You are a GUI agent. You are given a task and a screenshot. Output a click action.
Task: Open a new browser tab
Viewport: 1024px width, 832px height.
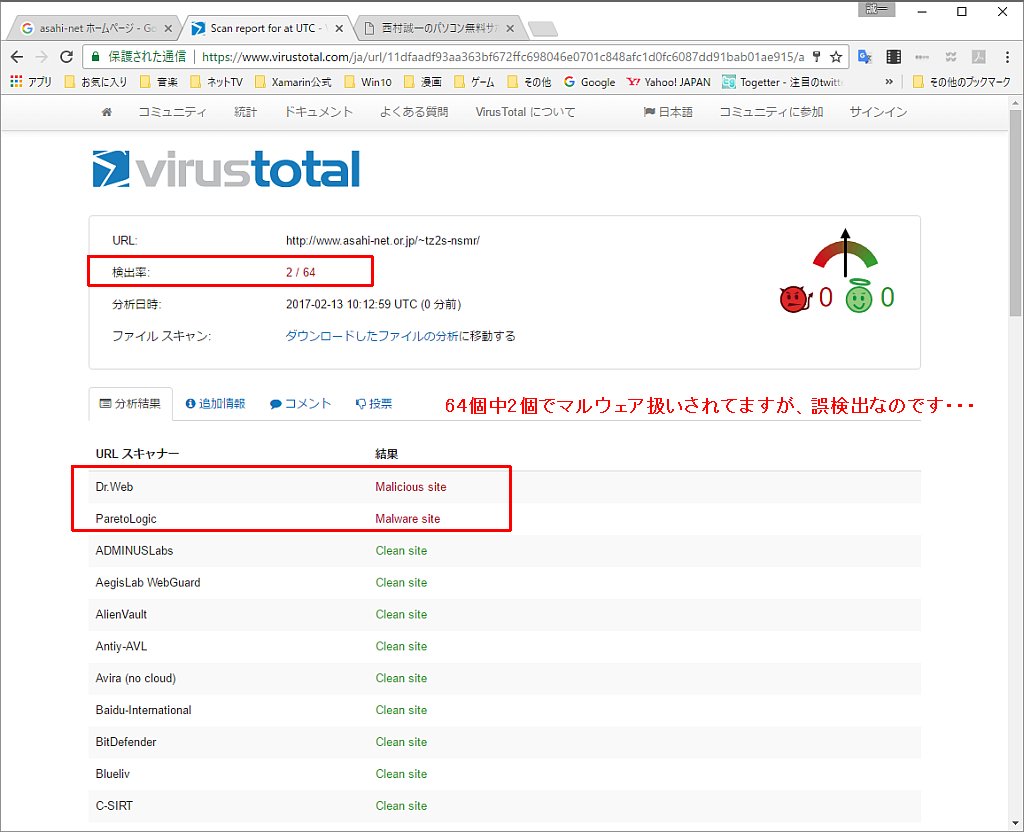tap(543, 29)
